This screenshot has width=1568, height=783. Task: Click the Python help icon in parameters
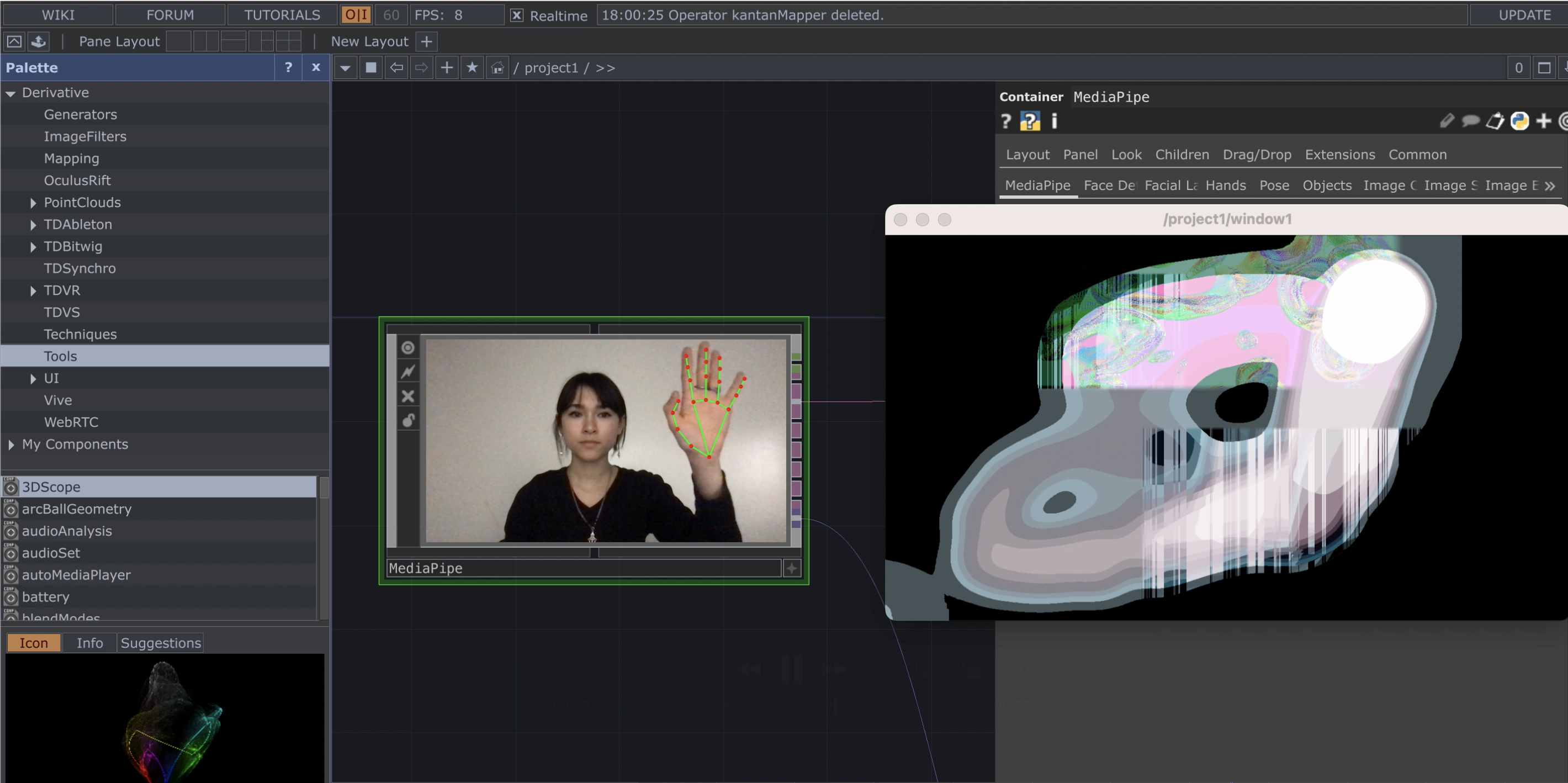pos(1030,122)
